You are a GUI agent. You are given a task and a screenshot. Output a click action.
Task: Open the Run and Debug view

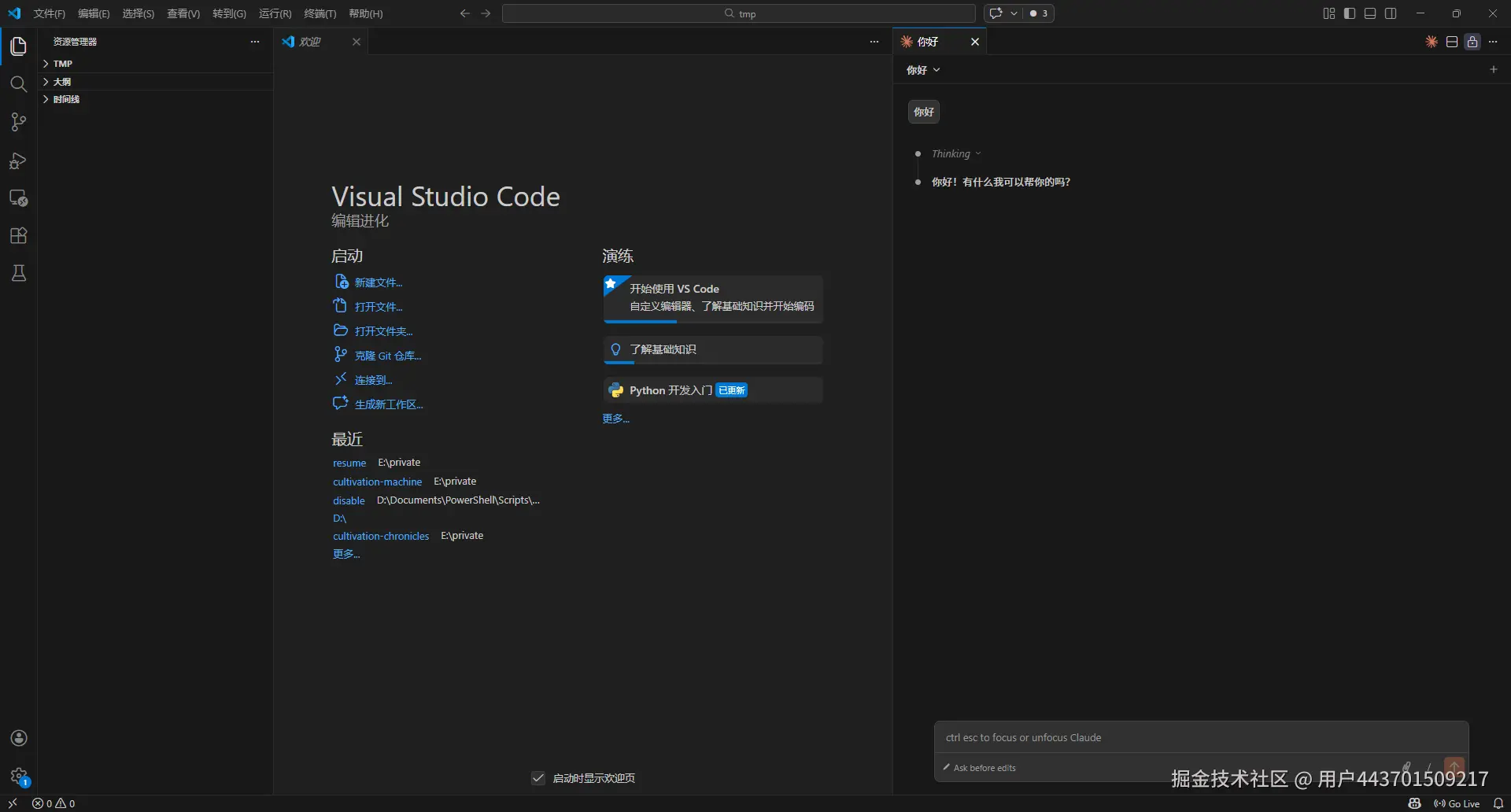point(19,161)
